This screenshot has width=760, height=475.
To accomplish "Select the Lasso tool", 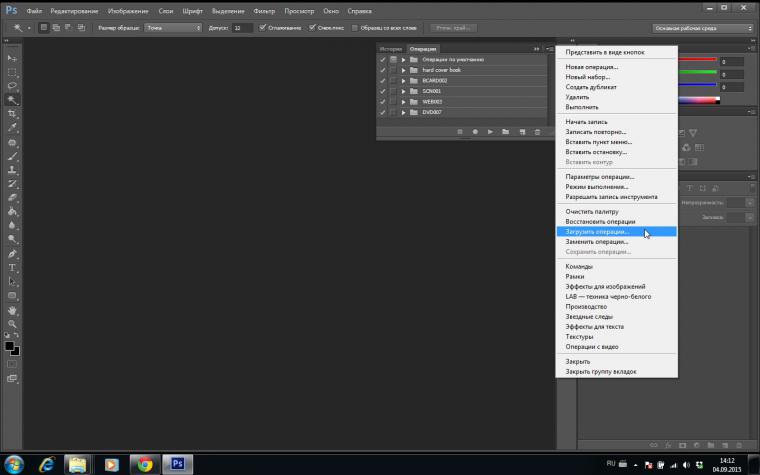I will coord(12,86).
